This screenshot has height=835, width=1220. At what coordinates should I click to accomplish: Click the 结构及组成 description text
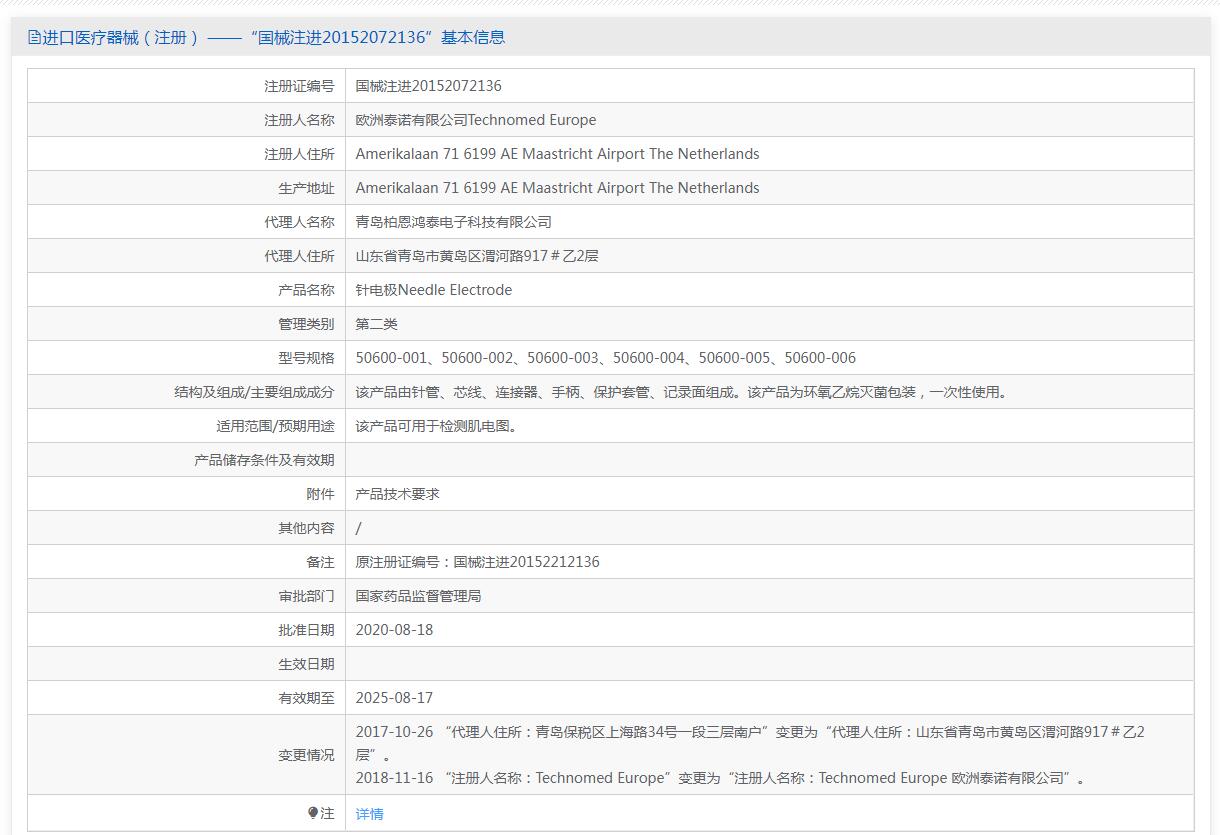pyautogui.click(x=683, y=392)
